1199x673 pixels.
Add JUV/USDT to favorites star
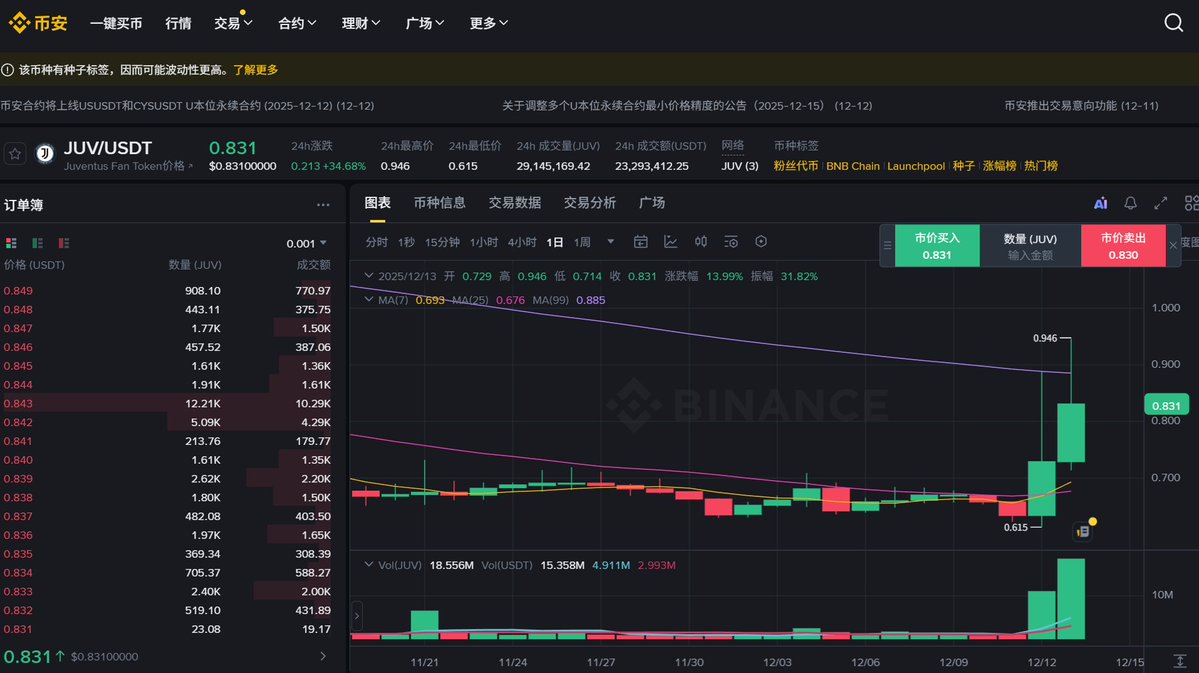pyautogui.click(x=15, y=154)
